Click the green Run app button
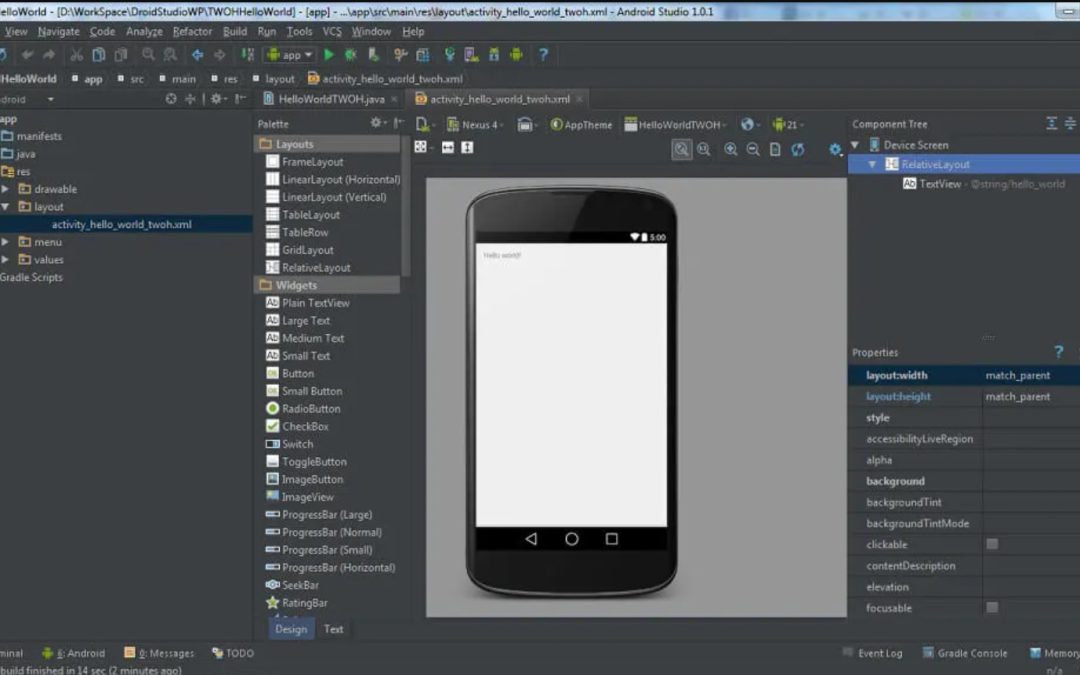This screenshot has height=675, width=1080. (x=329, y=55)
